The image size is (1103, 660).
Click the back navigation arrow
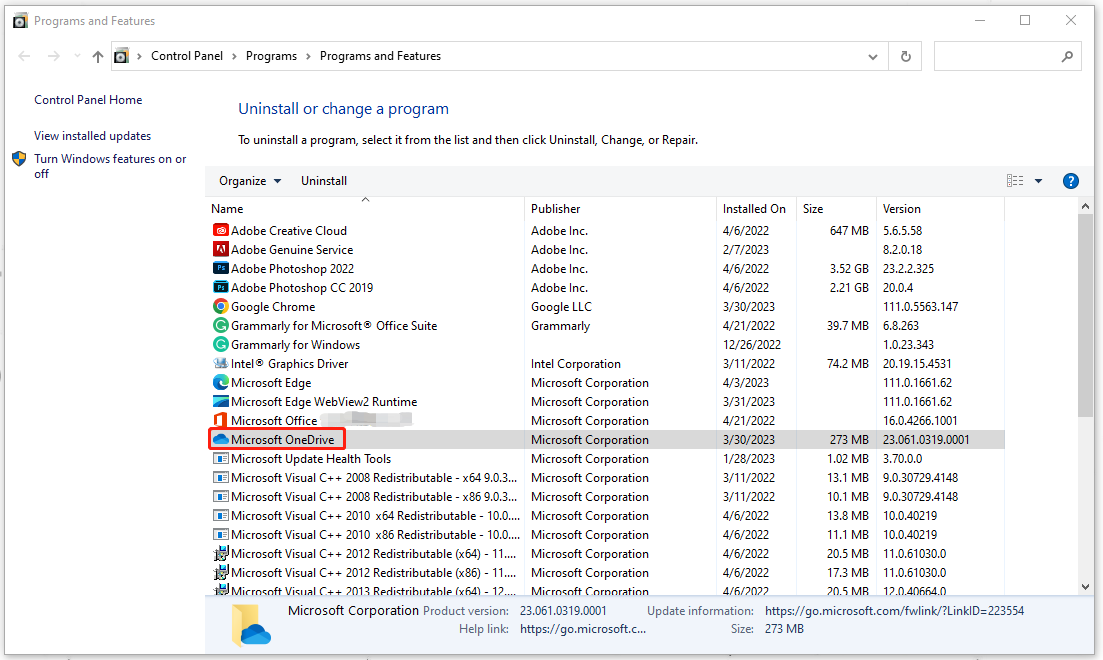click(24, 56)
